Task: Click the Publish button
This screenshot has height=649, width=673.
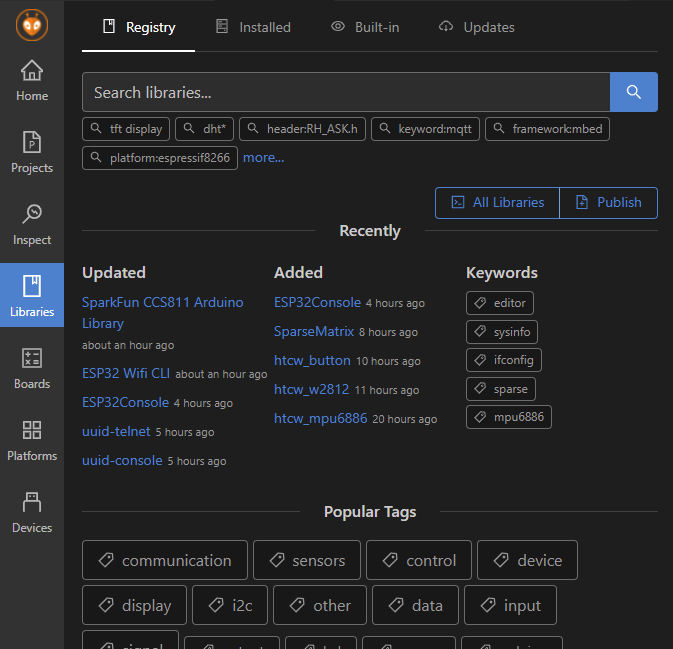Action: point(608,202)
